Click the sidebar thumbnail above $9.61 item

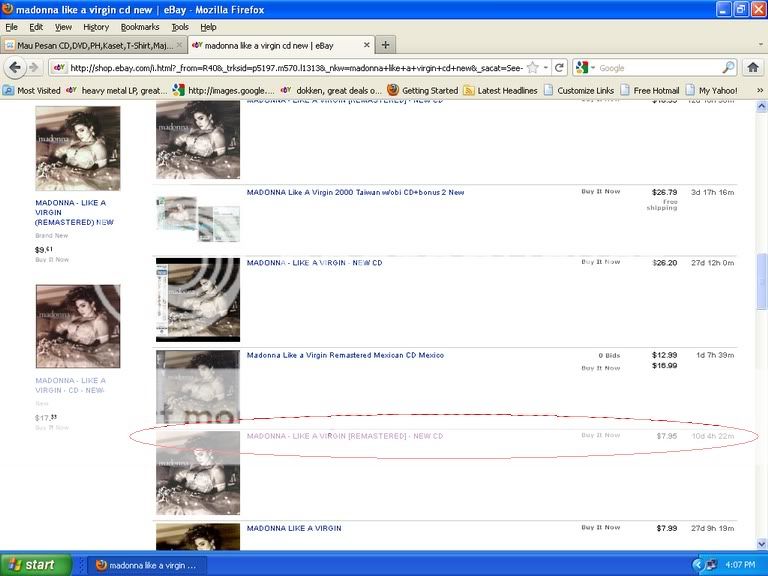coord(78,148)
